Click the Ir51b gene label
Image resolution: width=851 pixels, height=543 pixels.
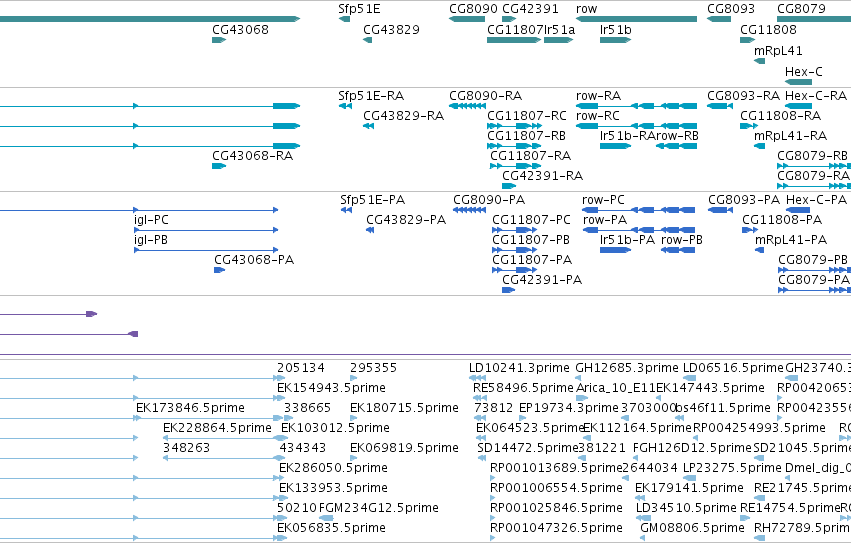[615, 29]
